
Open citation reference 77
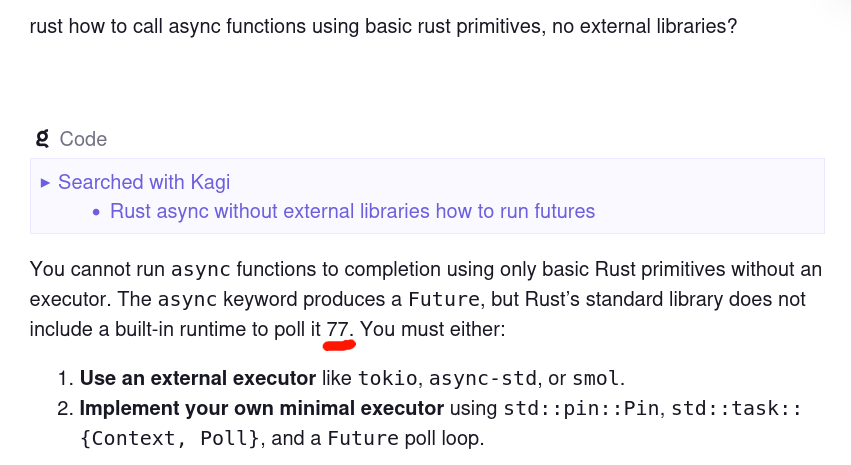pos(338,328)
